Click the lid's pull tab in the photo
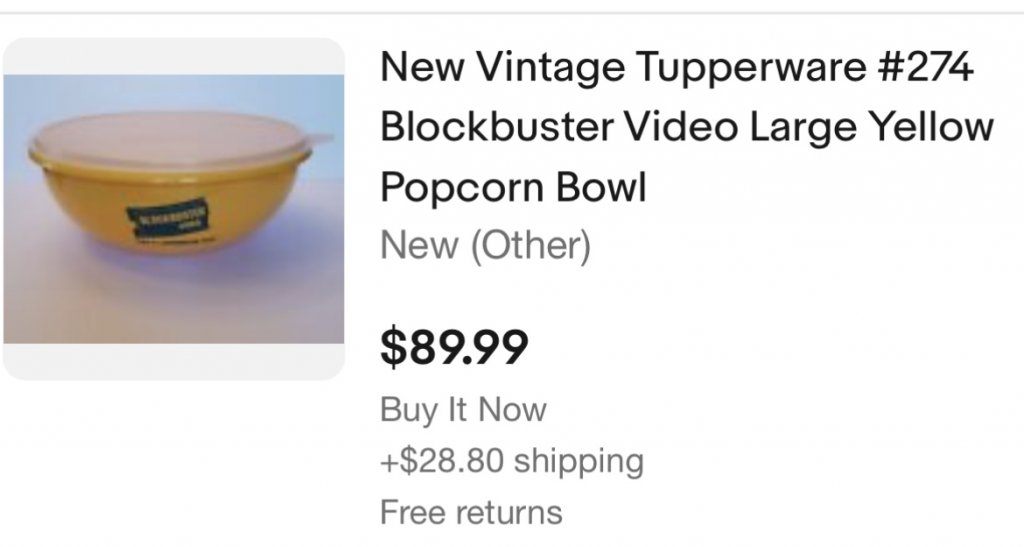 coord(322,137)
